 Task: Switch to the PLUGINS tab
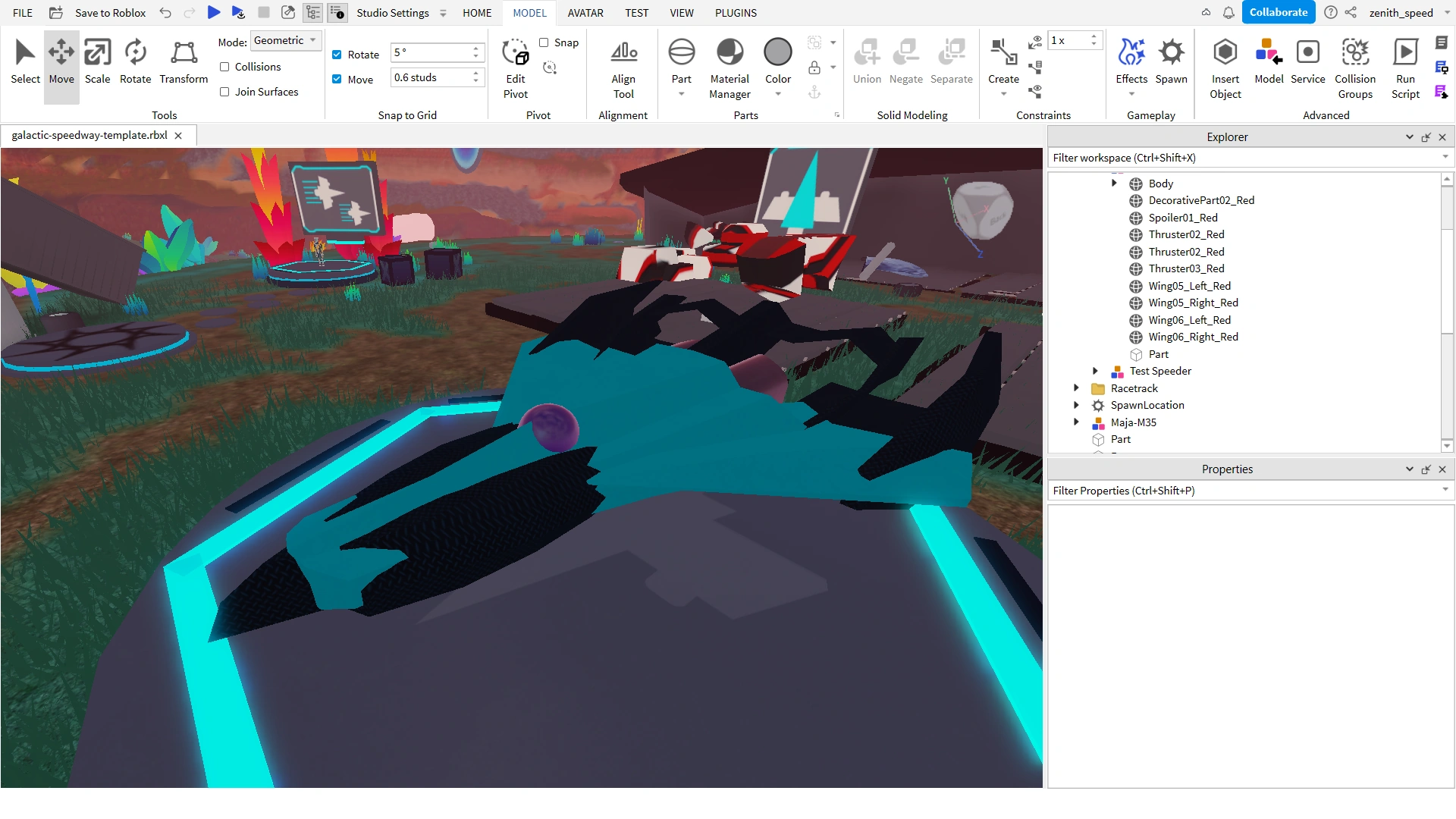tap(735, 13)
